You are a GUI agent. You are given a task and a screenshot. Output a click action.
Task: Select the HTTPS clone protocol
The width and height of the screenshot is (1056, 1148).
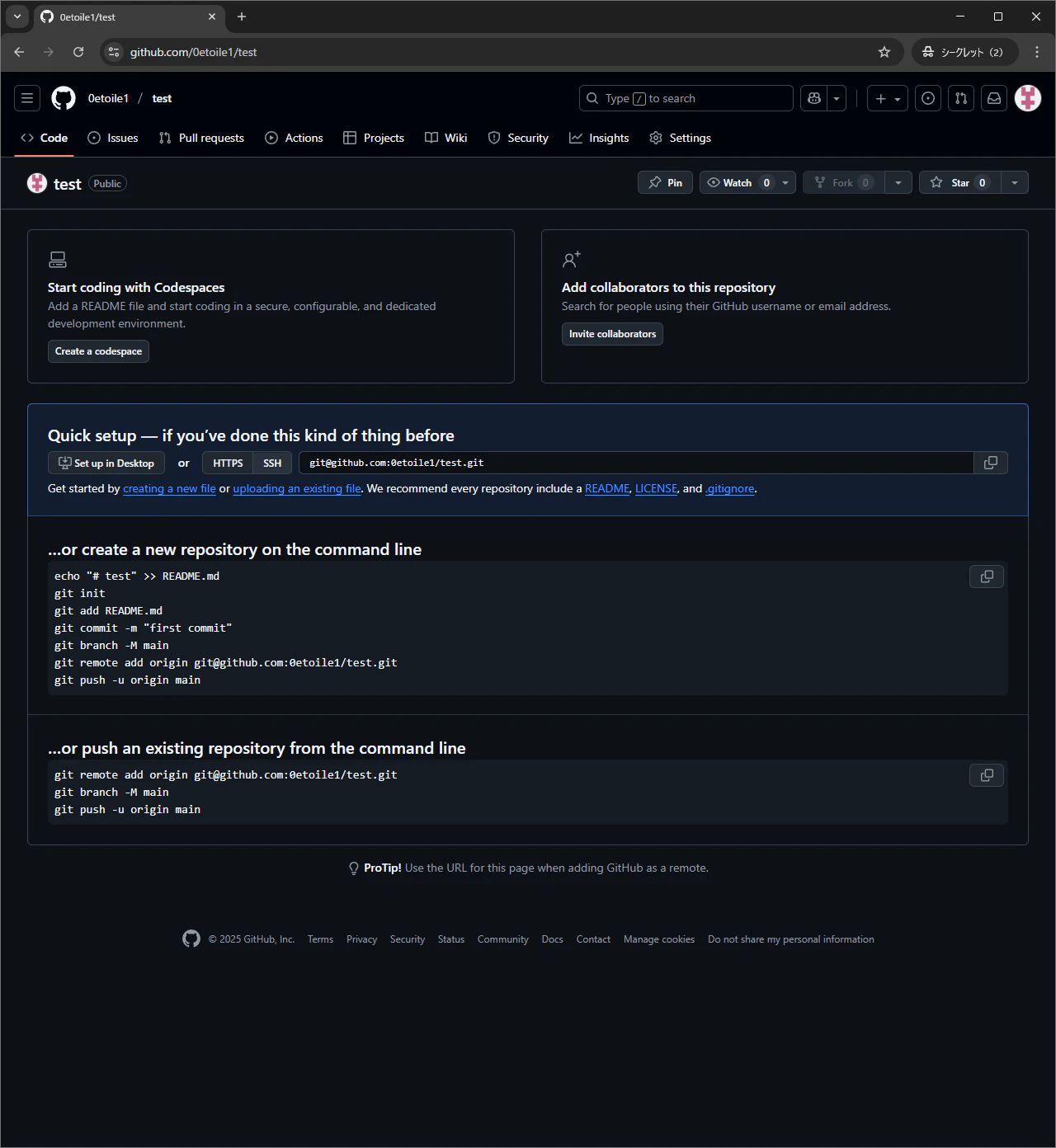pos(228,463)
